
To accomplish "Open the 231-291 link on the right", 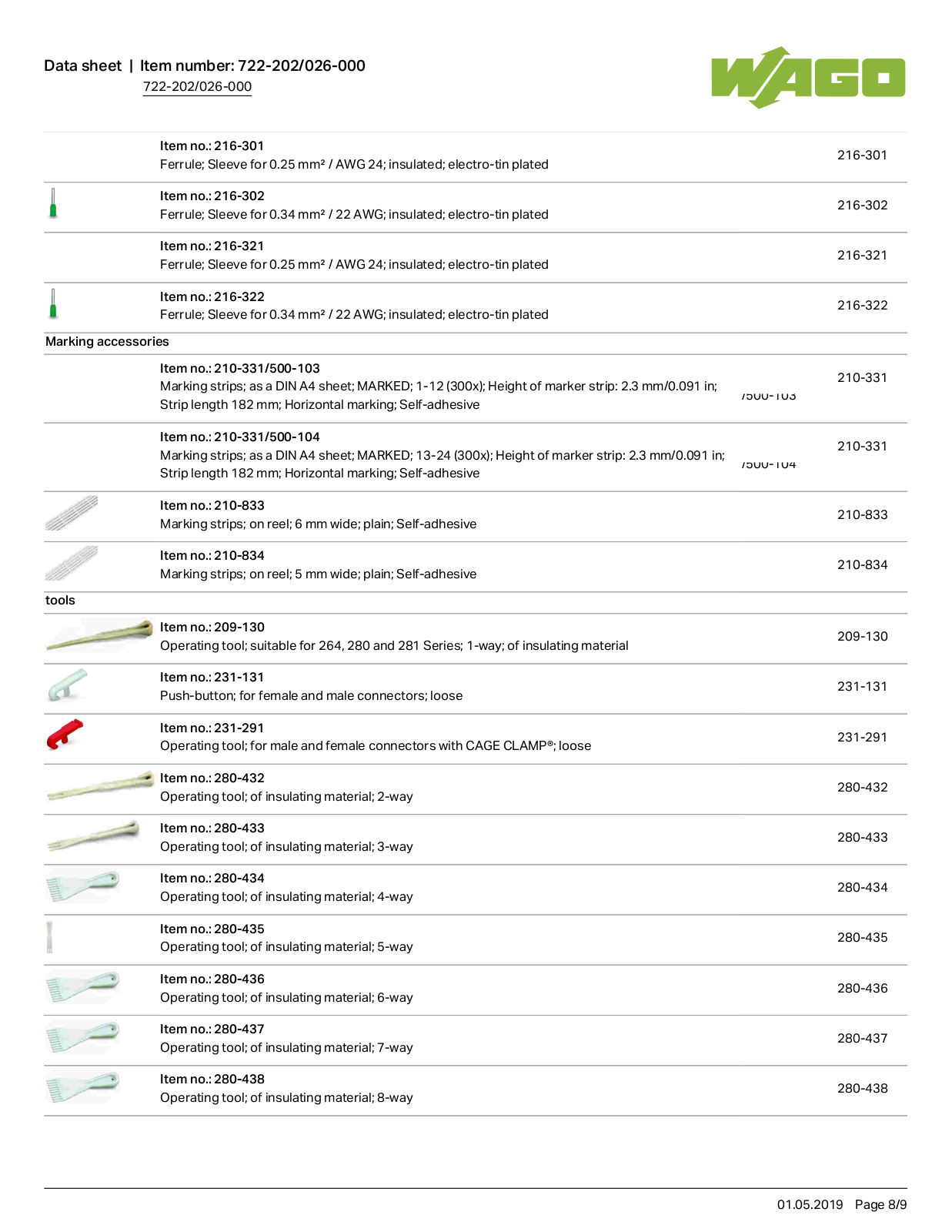I will tap(862, 738).
